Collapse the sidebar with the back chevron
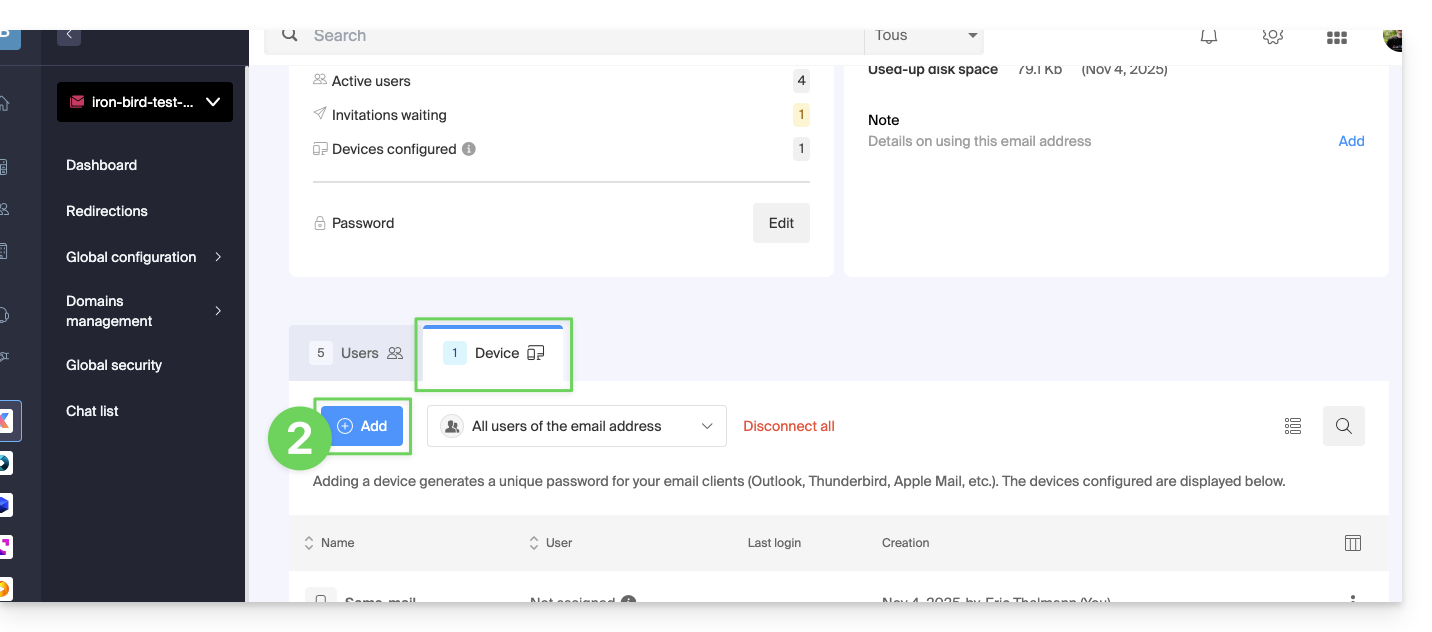The height and width of the screenshot is (632, 1432). point(68,35)
